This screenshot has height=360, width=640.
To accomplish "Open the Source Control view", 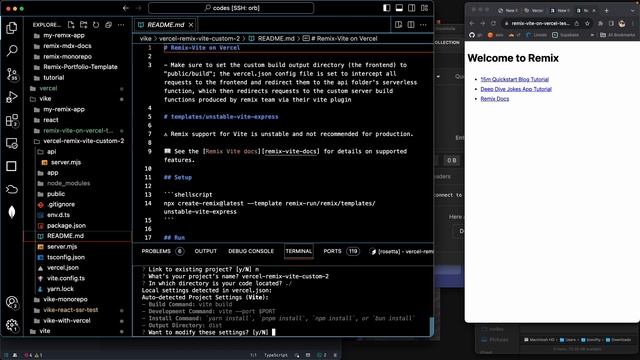I will pos(12,74).
